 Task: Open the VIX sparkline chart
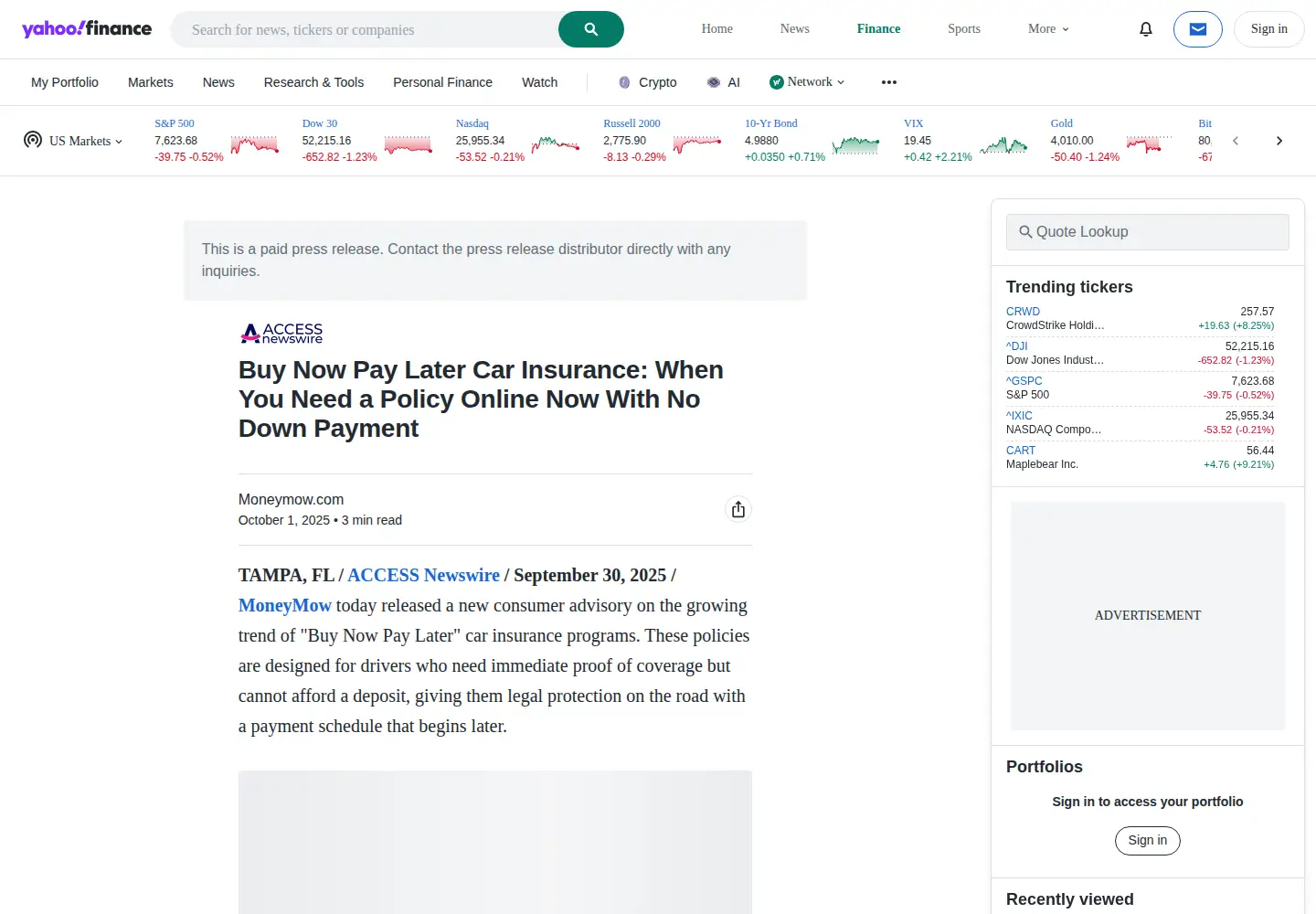(x=1003, y=144)
